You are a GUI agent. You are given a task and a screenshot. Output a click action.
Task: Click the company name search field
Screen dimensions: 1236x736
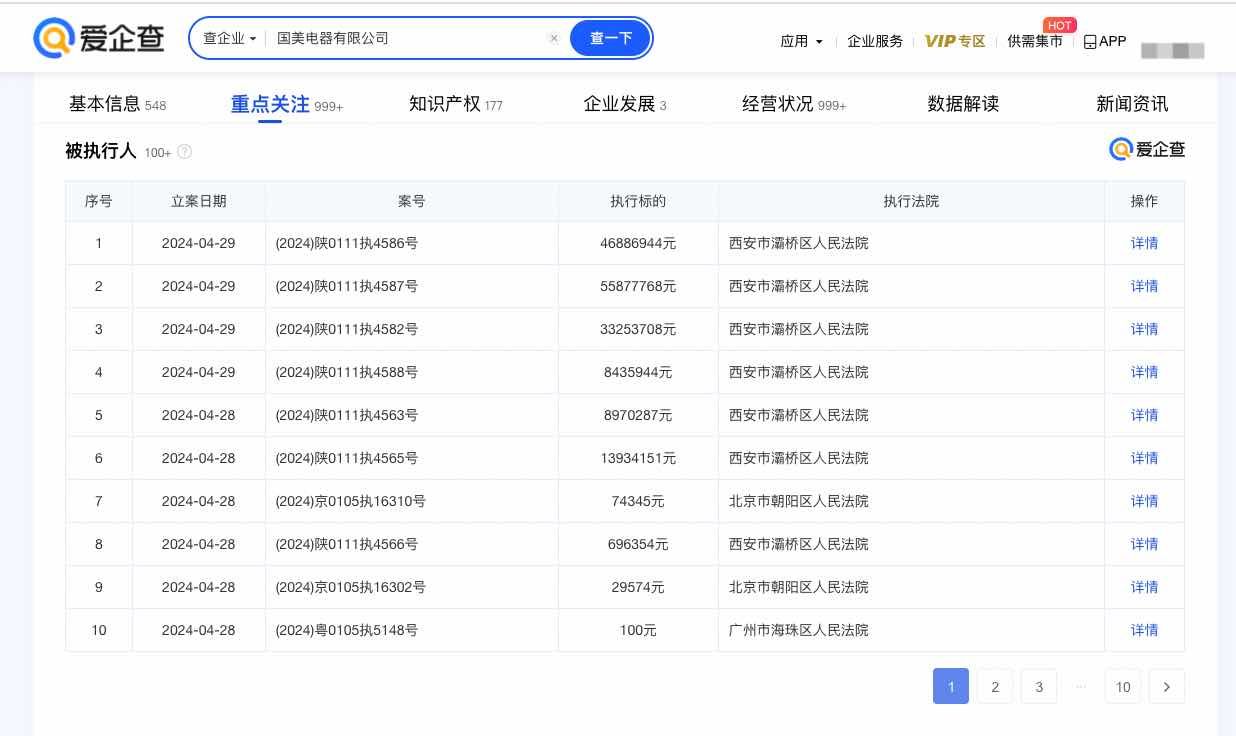point(408,39)
